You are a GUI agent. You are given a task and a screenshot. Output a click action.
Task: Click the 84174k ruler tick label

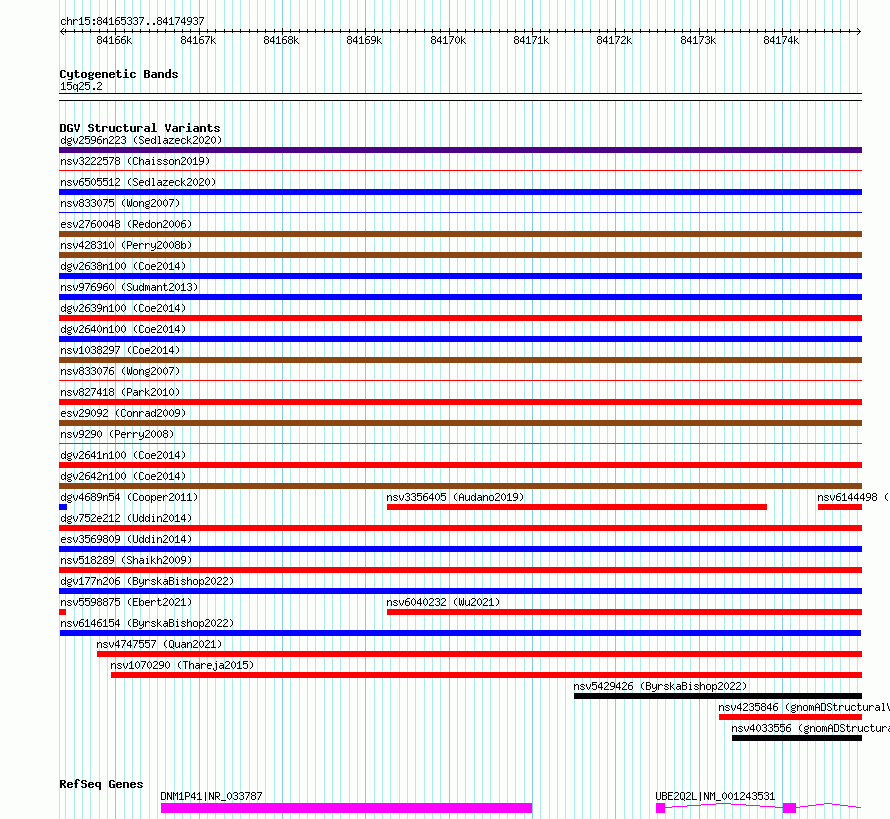point(780,40)
